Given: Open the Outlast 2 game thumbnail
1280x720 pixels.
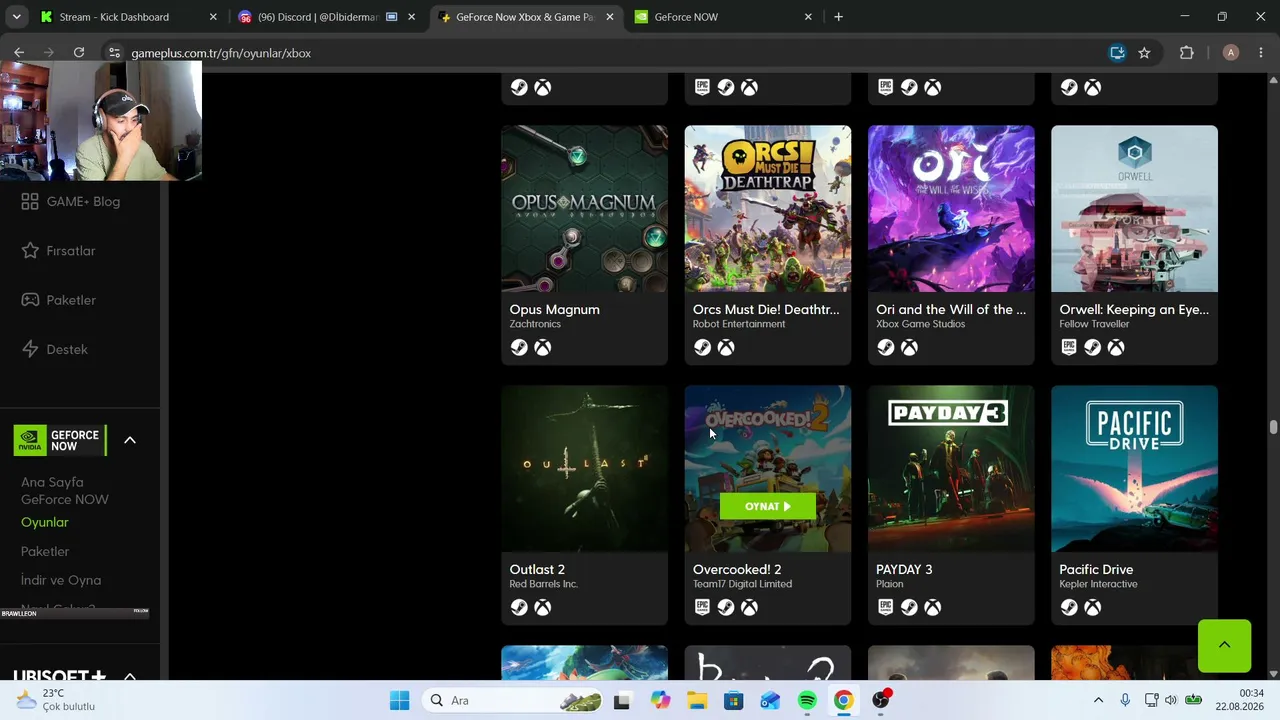Looking at the screenshot, I should 584,468.
